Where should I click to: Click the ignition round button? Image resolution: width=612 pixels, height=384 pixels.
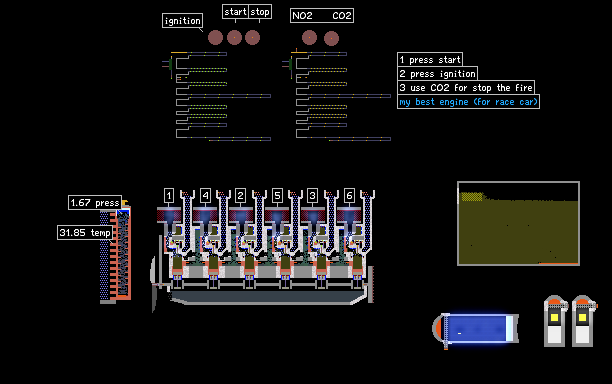click(x=215, y=37)
